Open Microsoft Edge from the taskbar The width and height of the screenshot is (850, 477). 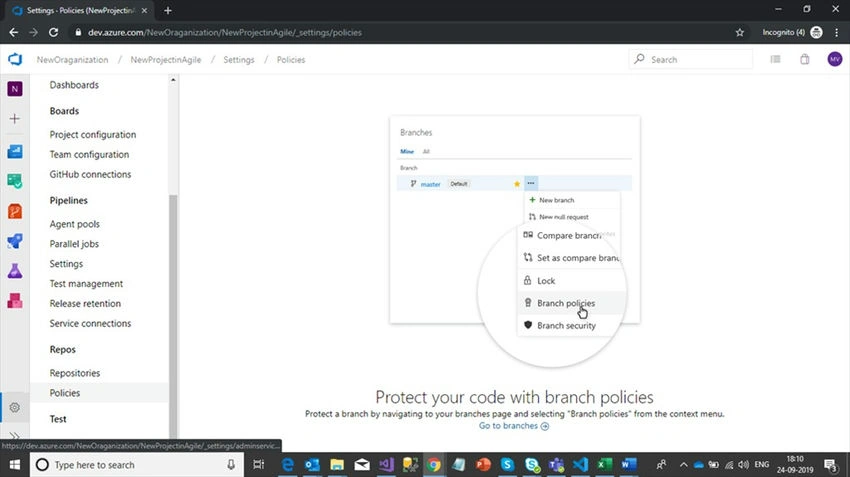tap(287, 465)
